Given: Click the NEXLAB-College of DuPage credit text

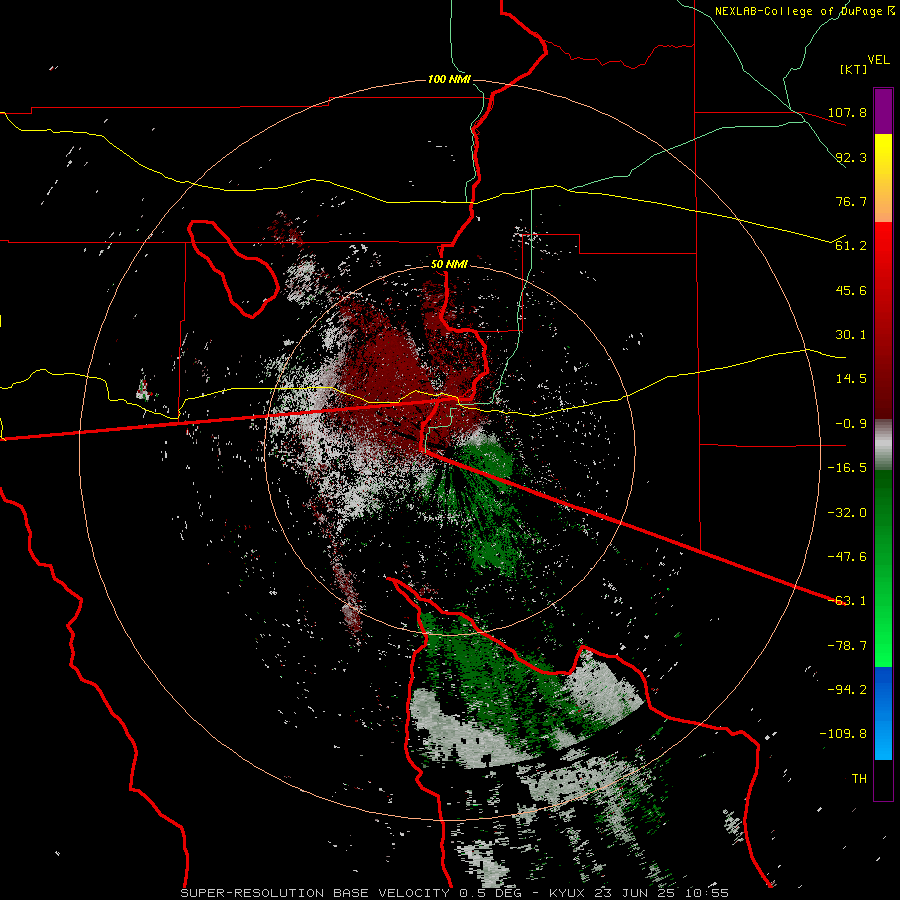Looking at the screenshot, I should tap(798, 11).
